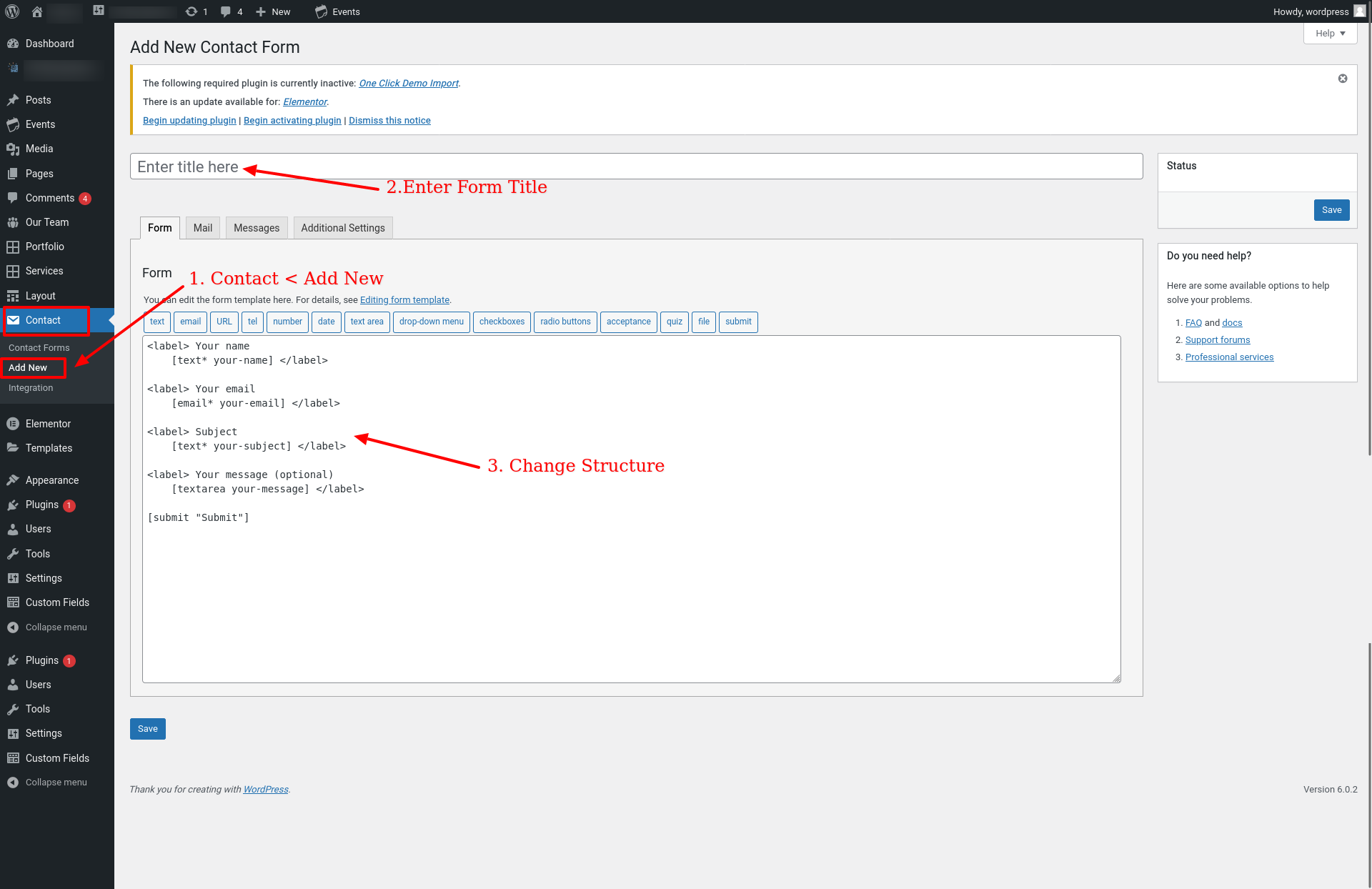Click the Comments speech bubble sidebar icon
1372x889 pixels.
pyautogui.click(x=13, y=198)
